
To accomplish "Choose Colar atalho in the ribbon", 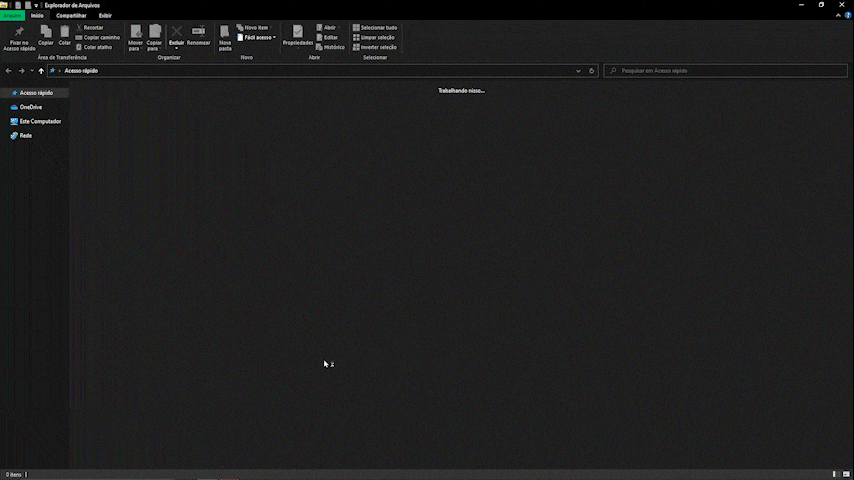I will point(94,47).
